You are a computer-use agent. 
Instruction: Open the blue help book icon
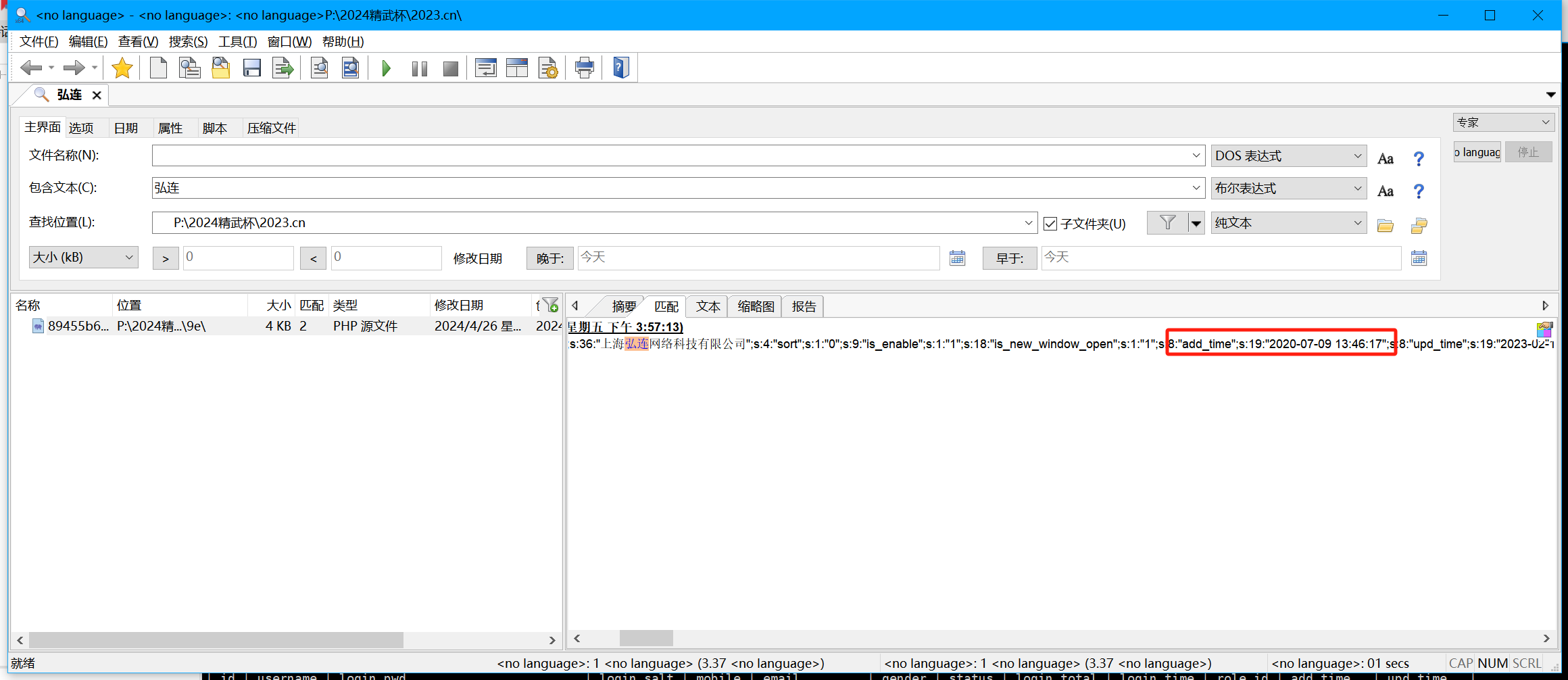click(x=621, y=68)
